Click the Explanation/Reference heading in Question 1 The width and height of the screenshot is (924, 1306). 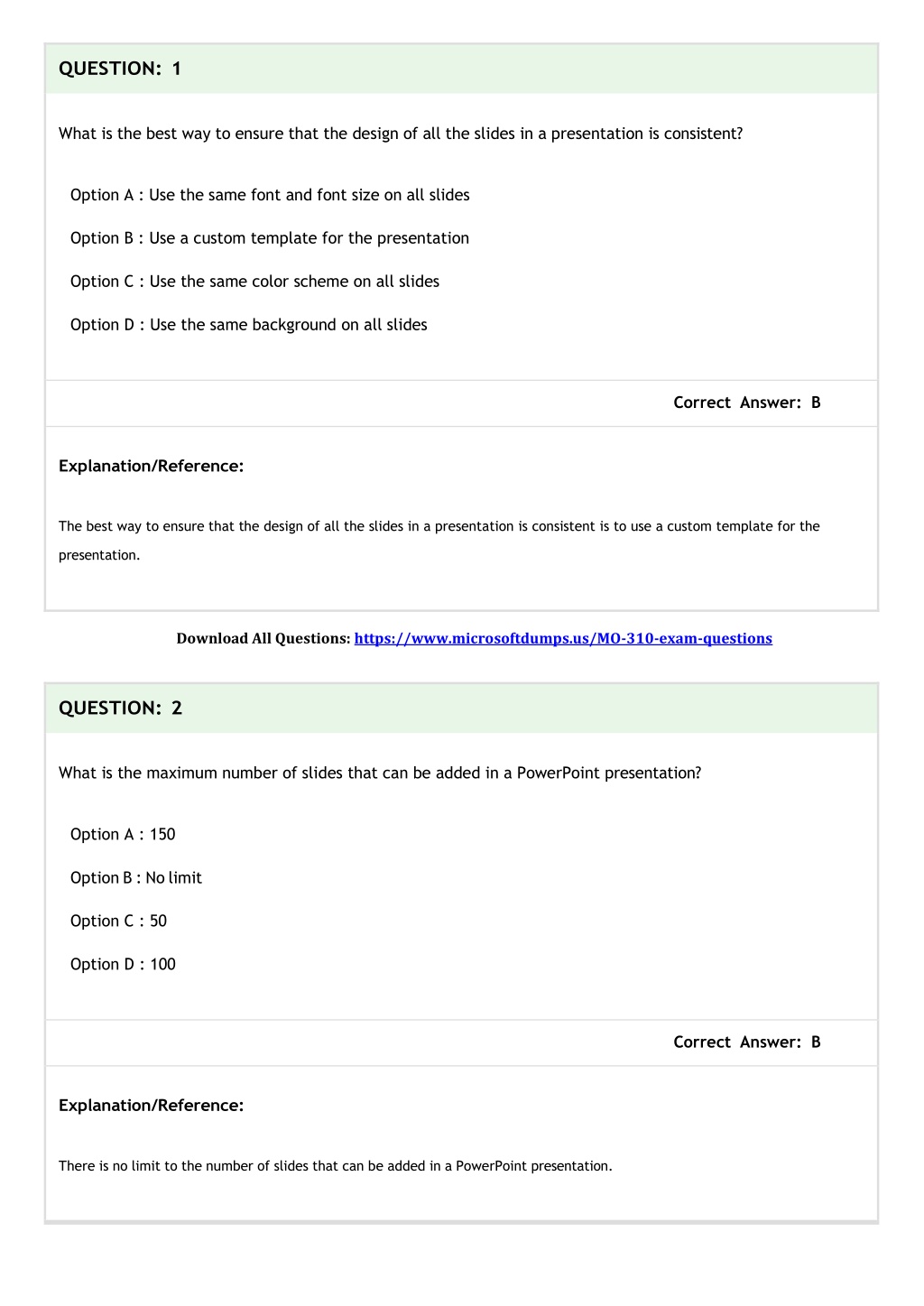(152, 467)
